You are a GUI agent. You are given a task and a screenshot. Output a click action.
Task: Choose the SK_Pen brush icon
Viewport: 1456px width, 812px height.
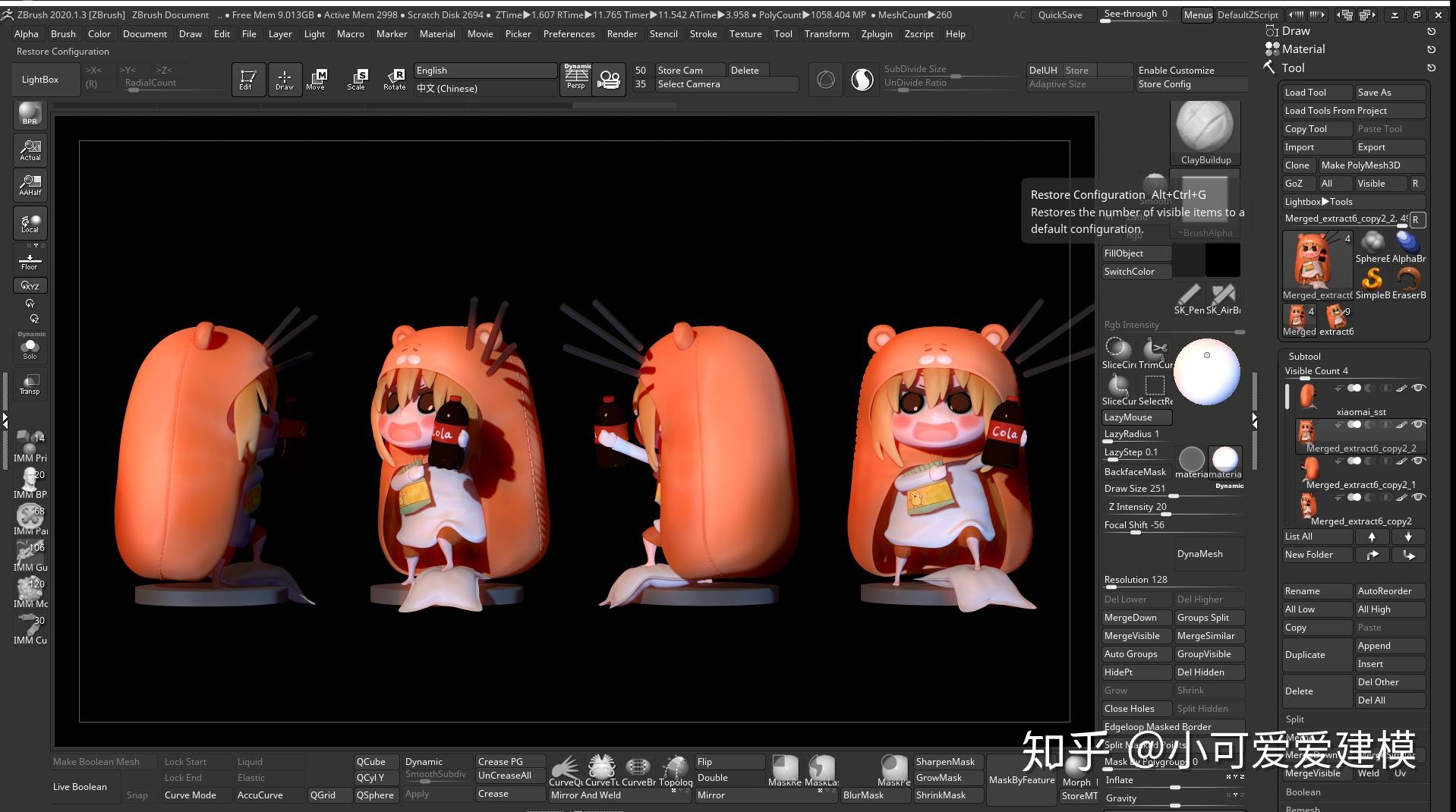tap(1189, 298)
